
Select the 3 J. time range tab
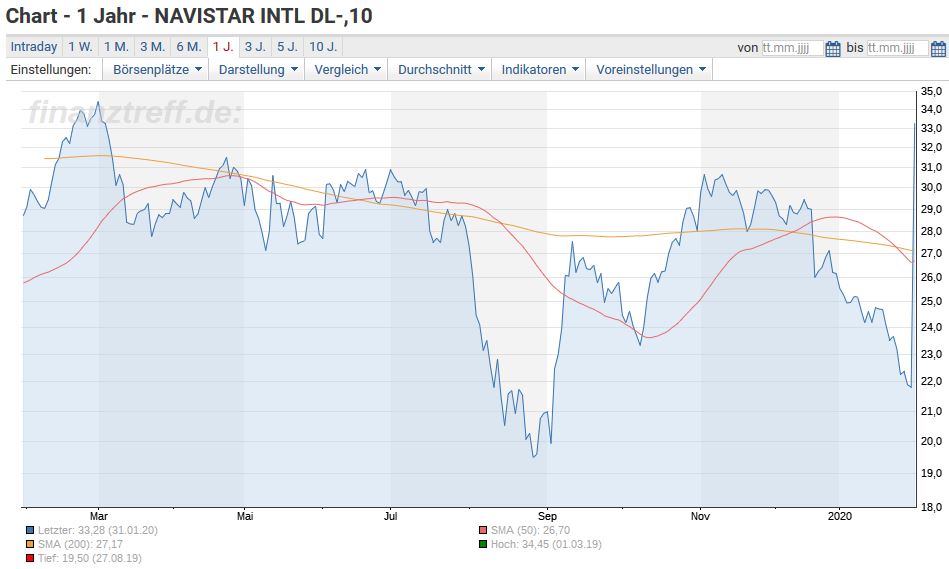point(255,47)
